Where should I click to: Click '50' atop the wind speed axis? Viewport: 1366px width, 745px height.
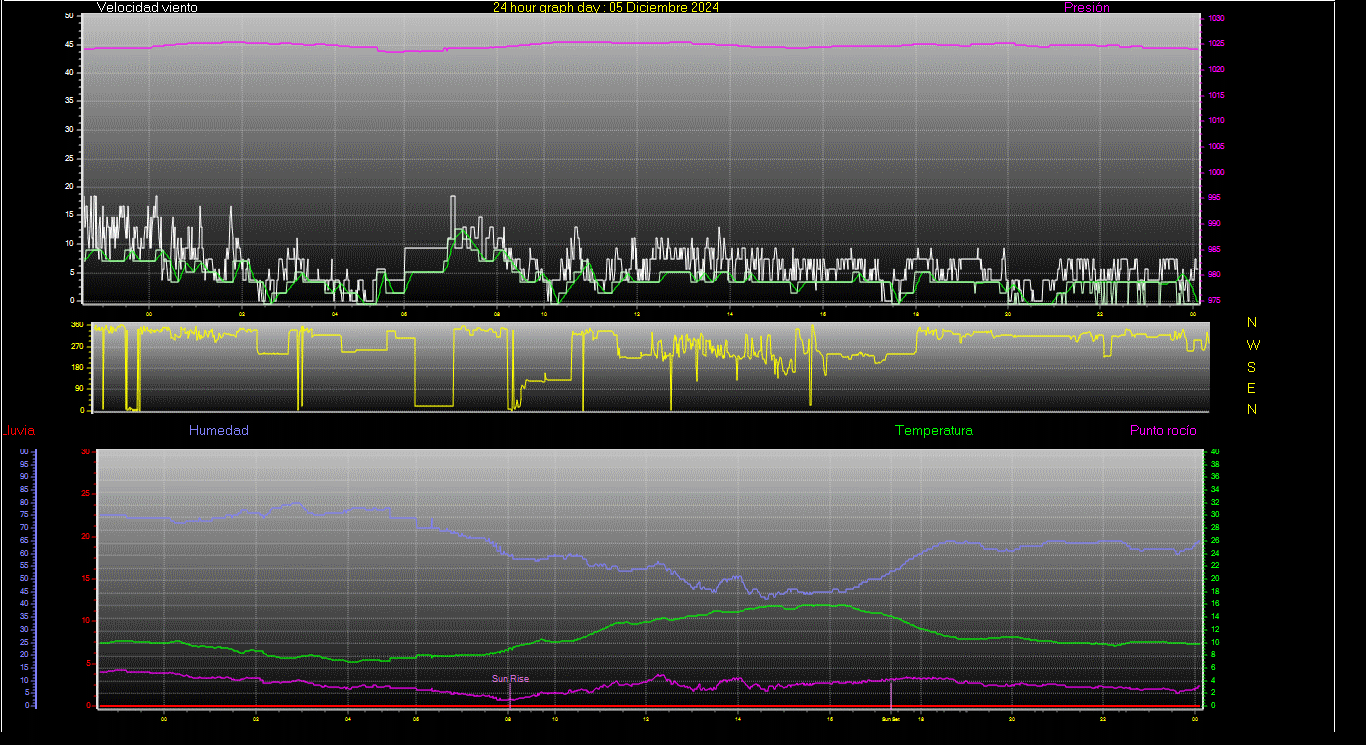point(68,16)
